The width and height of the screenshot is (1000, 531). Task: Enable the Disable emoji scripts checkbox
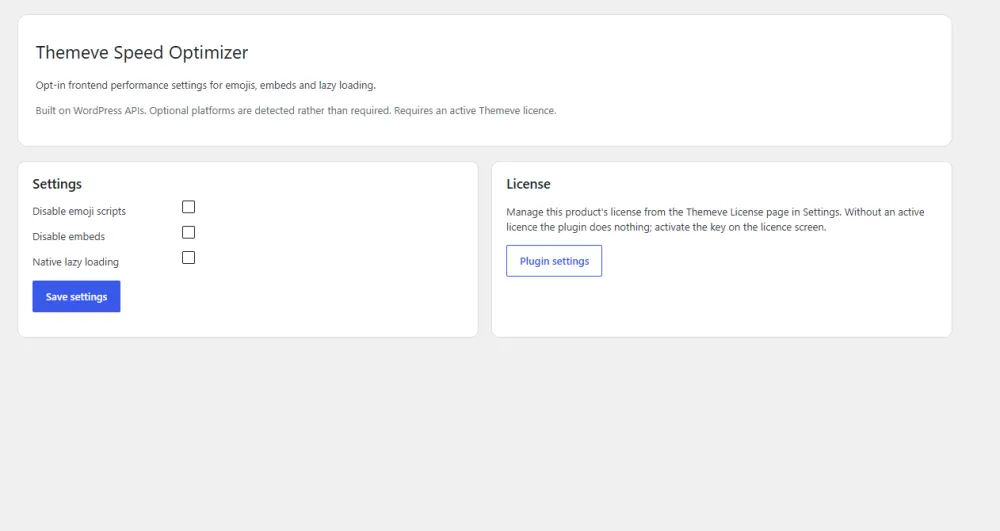188,207
